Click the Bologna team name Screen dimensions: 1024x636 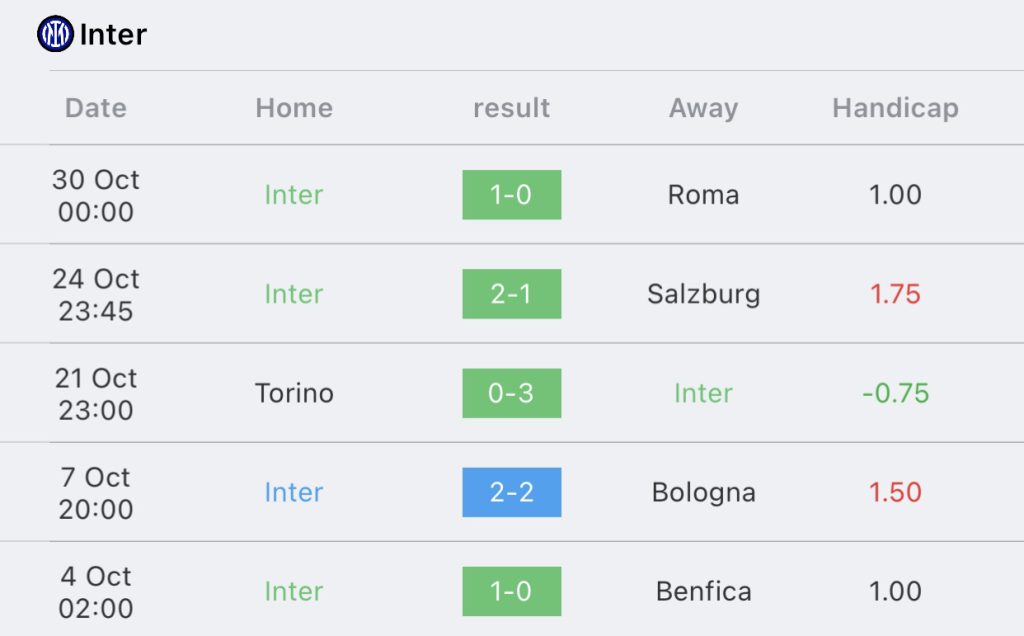pos(703,492)
